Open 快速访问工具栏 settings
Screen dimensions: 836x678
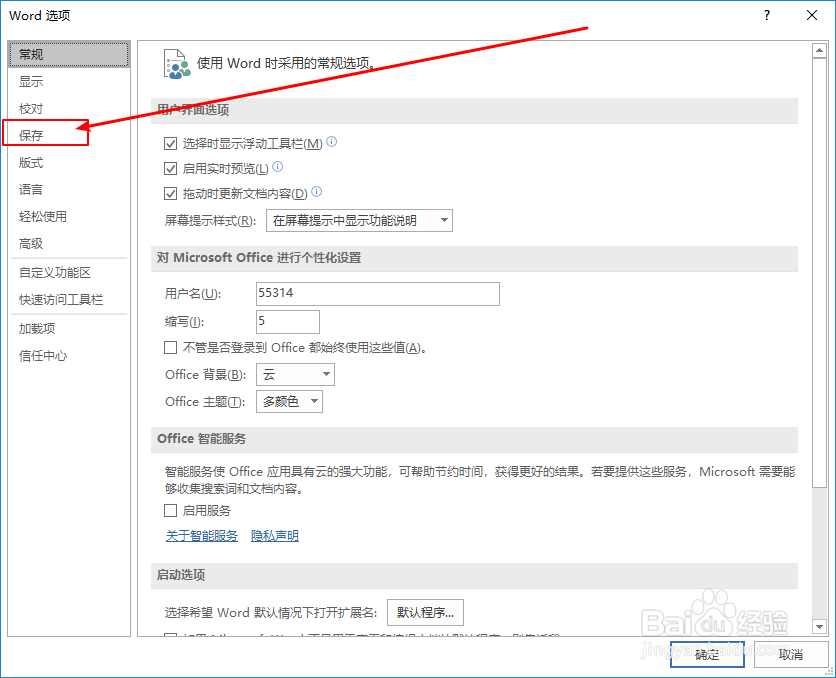[69, 300]
